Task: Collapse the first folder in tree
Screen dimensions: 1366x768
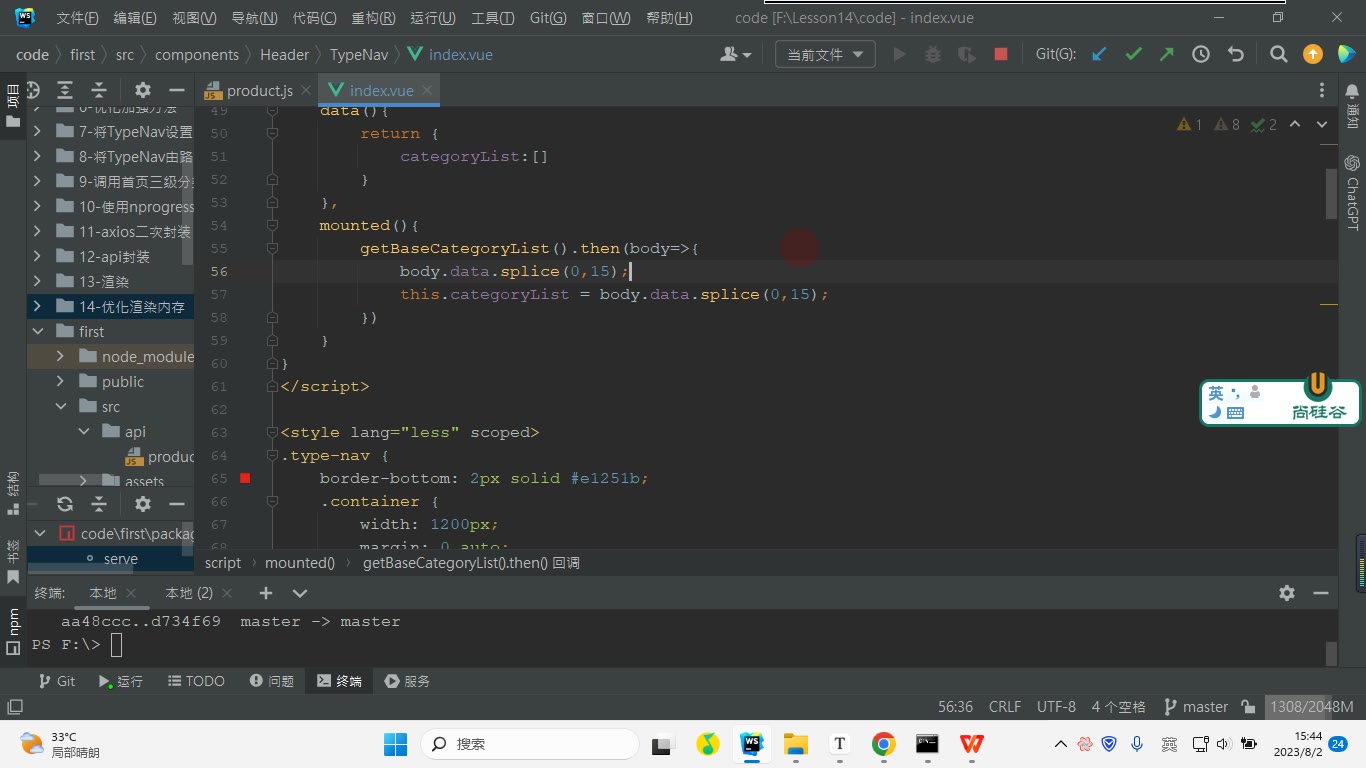Action: (38, 332)
